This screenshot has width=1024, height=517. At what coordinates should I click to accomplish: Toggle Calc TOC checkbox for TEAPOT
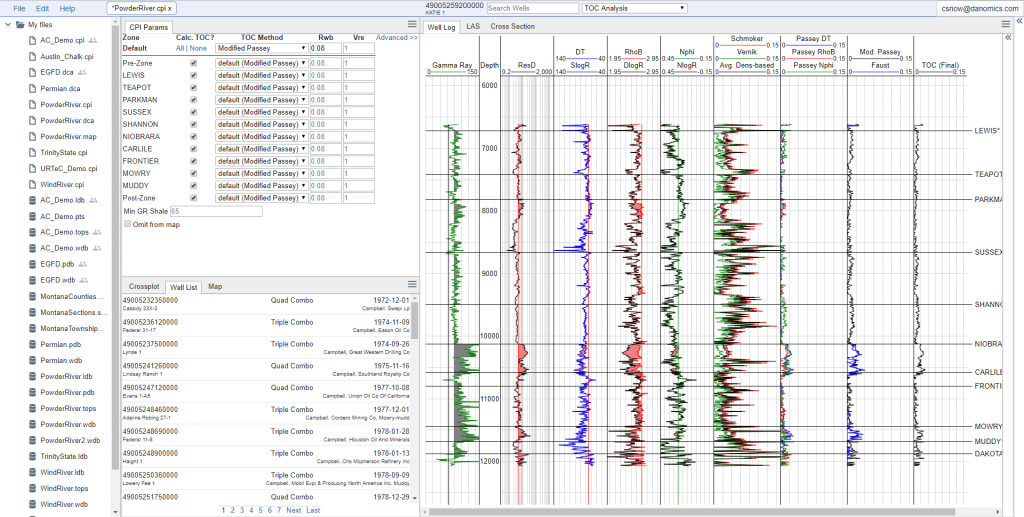pos(193,87)
